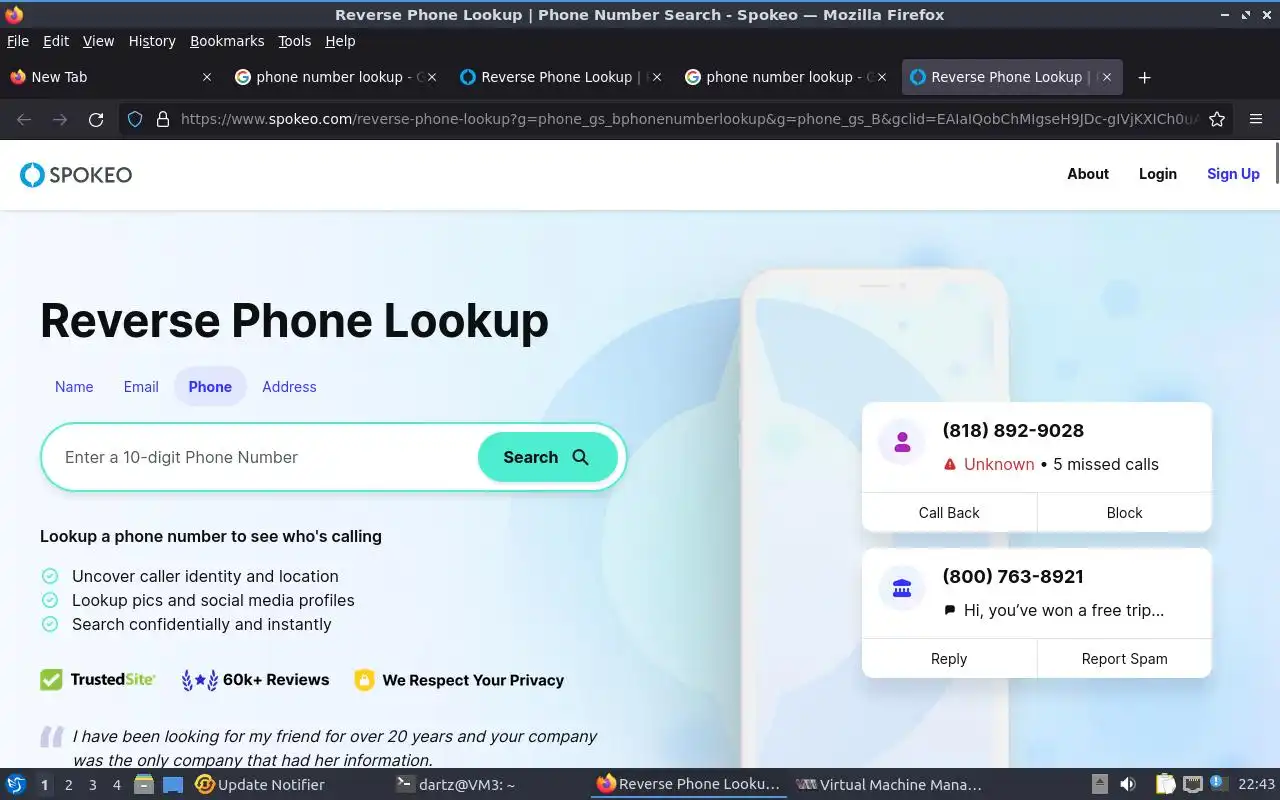Screen dimensions: 1280x800
Task: Open the Edit menu
Action: click(56, 41)
